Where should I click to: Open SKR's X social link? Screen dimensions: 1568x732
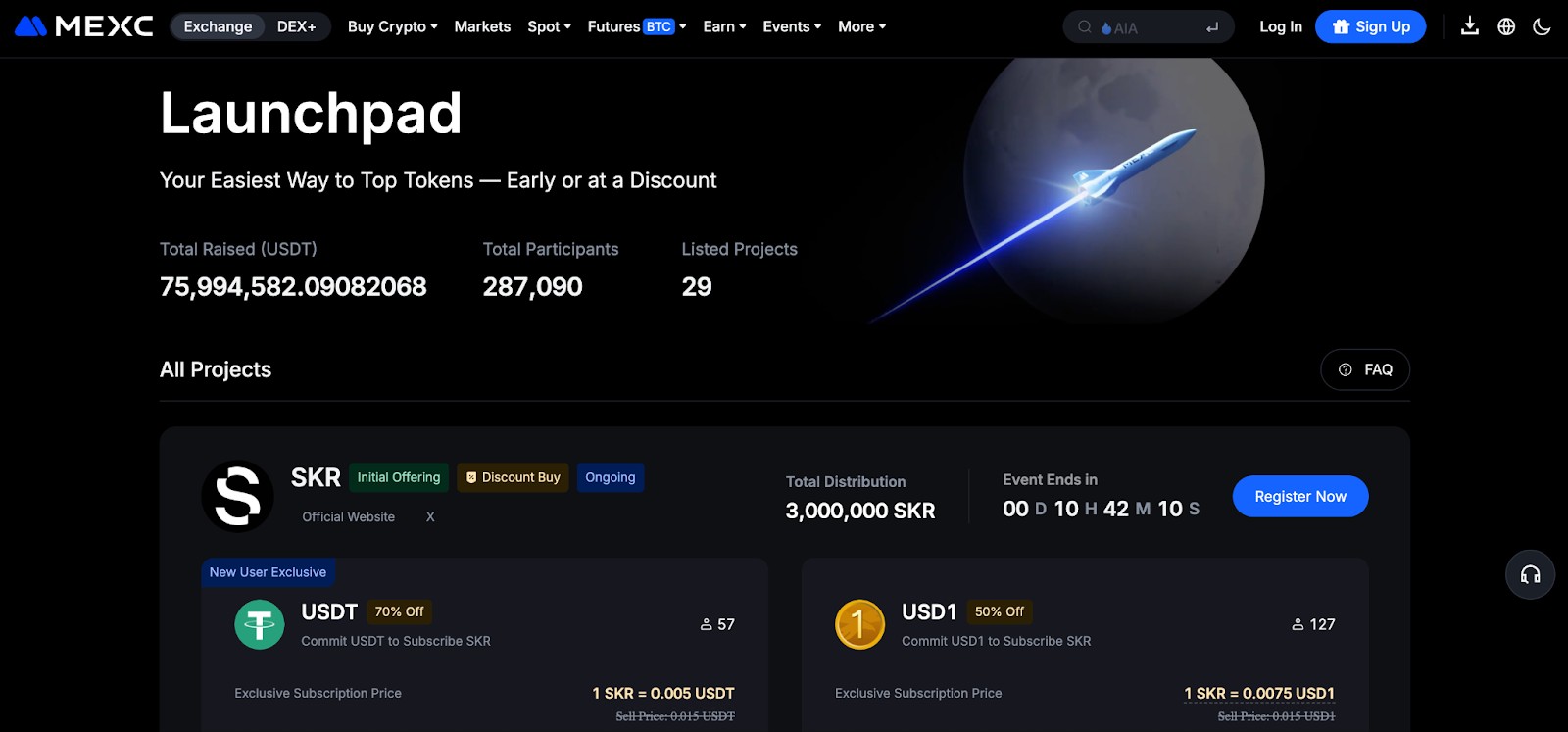coord(430,516)
